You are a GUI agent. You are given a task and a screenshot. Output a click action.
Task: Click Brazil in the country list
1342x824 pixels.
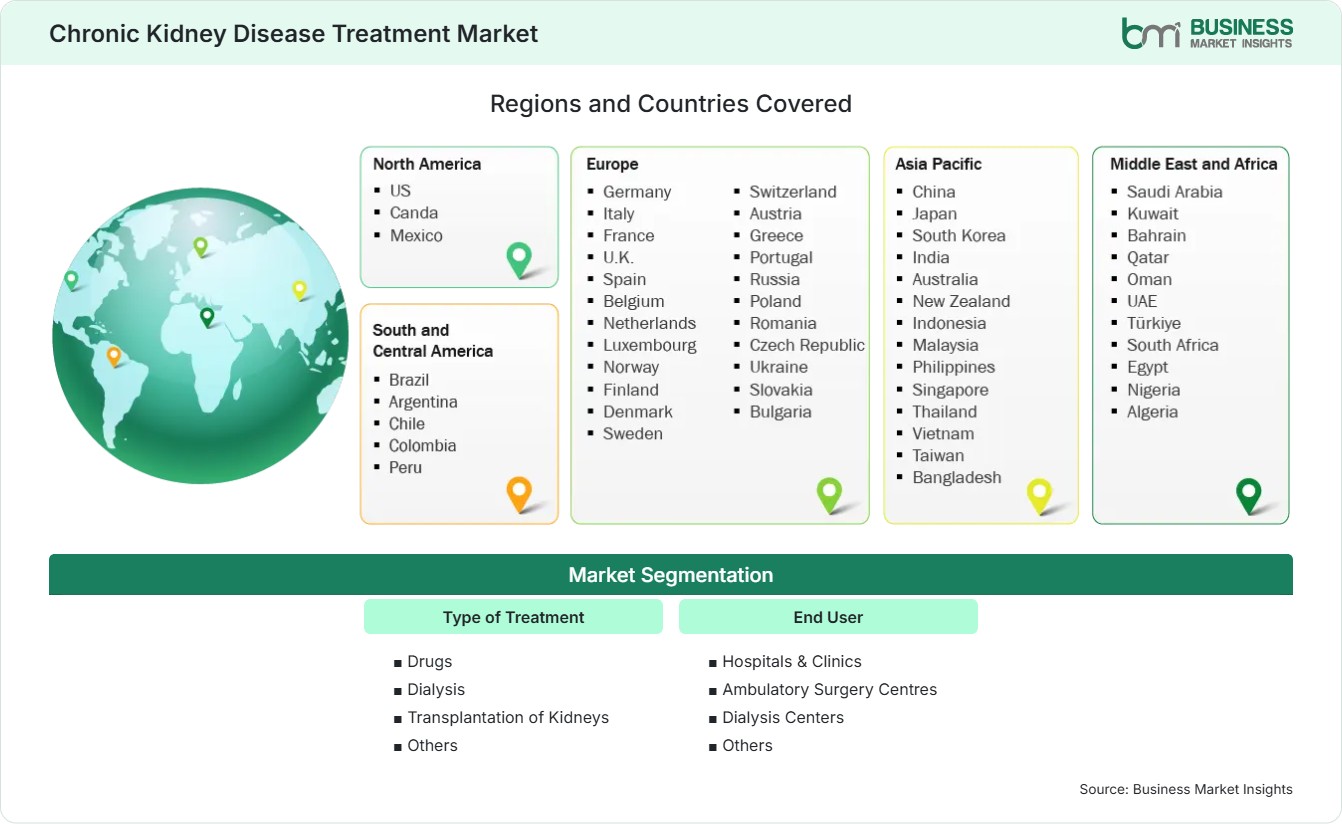(409, 380)
